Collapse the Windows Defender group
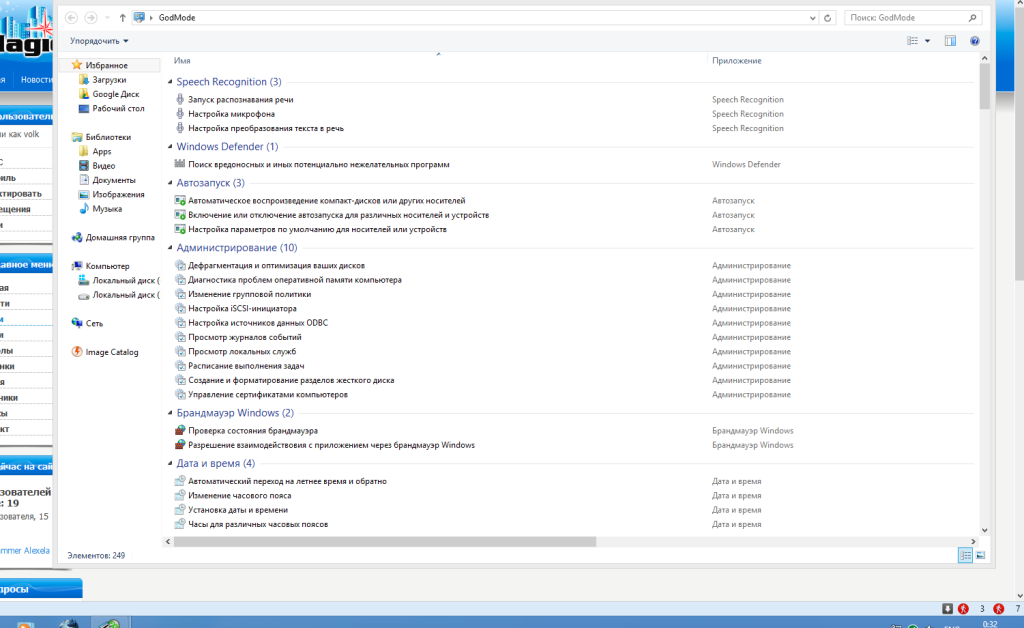The height and width of the screenshot is (628, 1024). click(170, 146)
